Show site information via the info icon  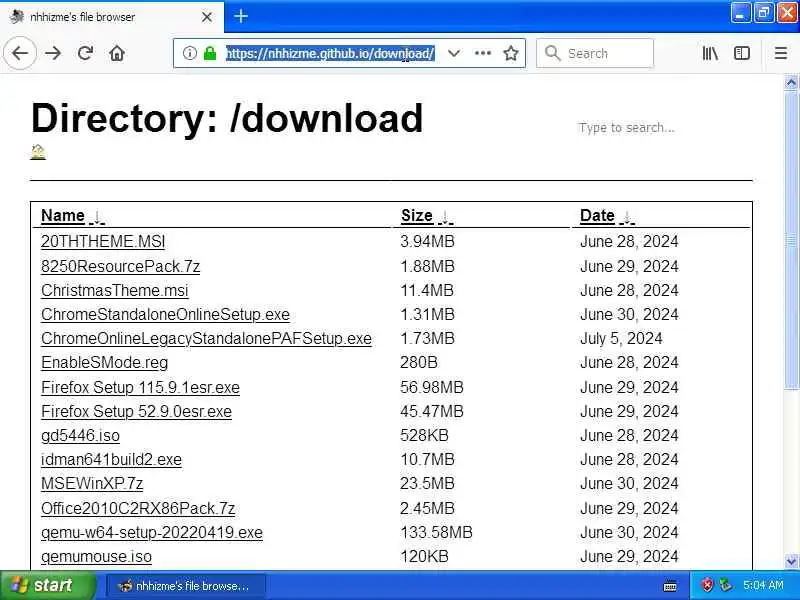tap(189, 53)
